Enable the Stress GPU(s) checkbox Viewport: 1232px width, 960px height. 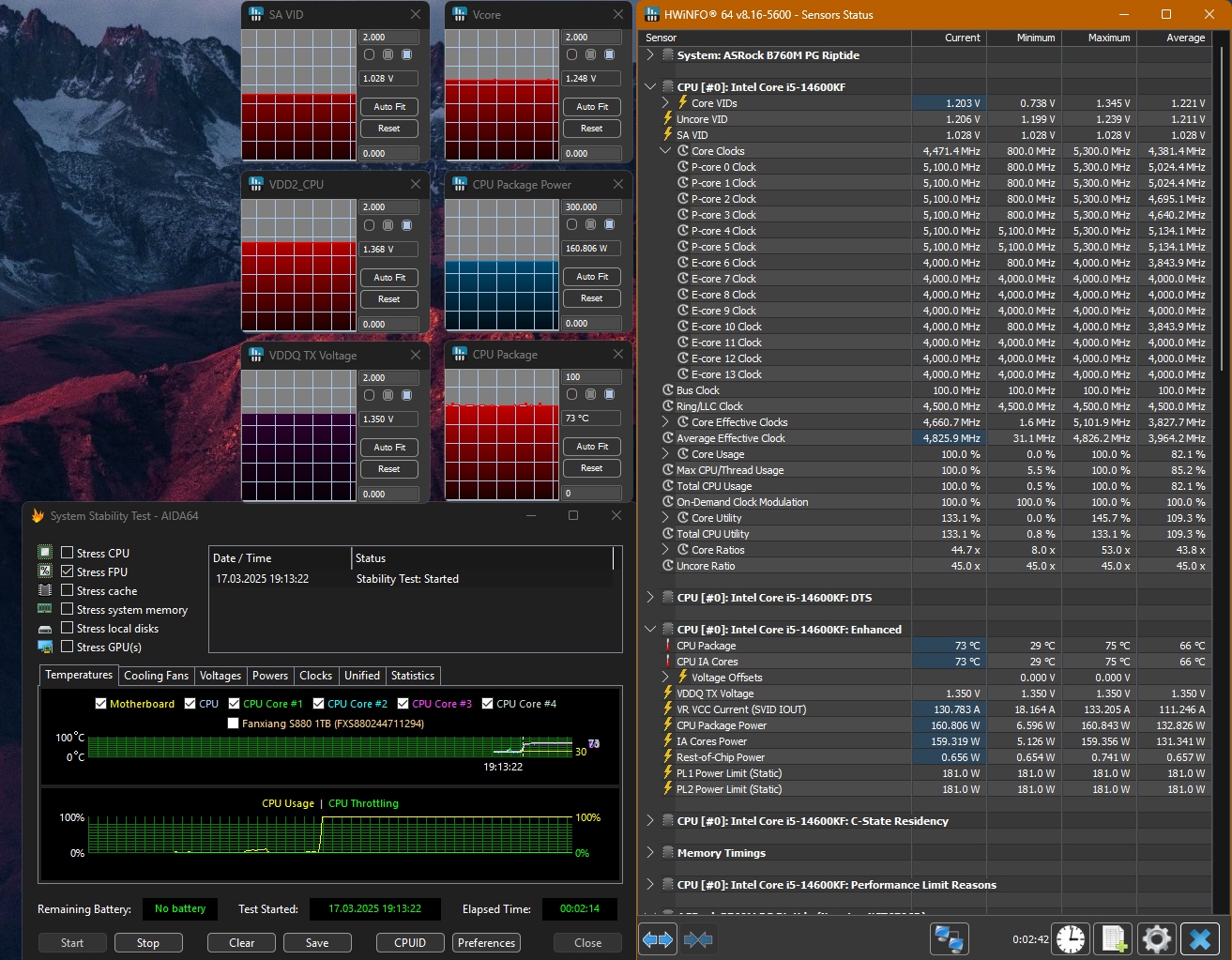(68, 647)
